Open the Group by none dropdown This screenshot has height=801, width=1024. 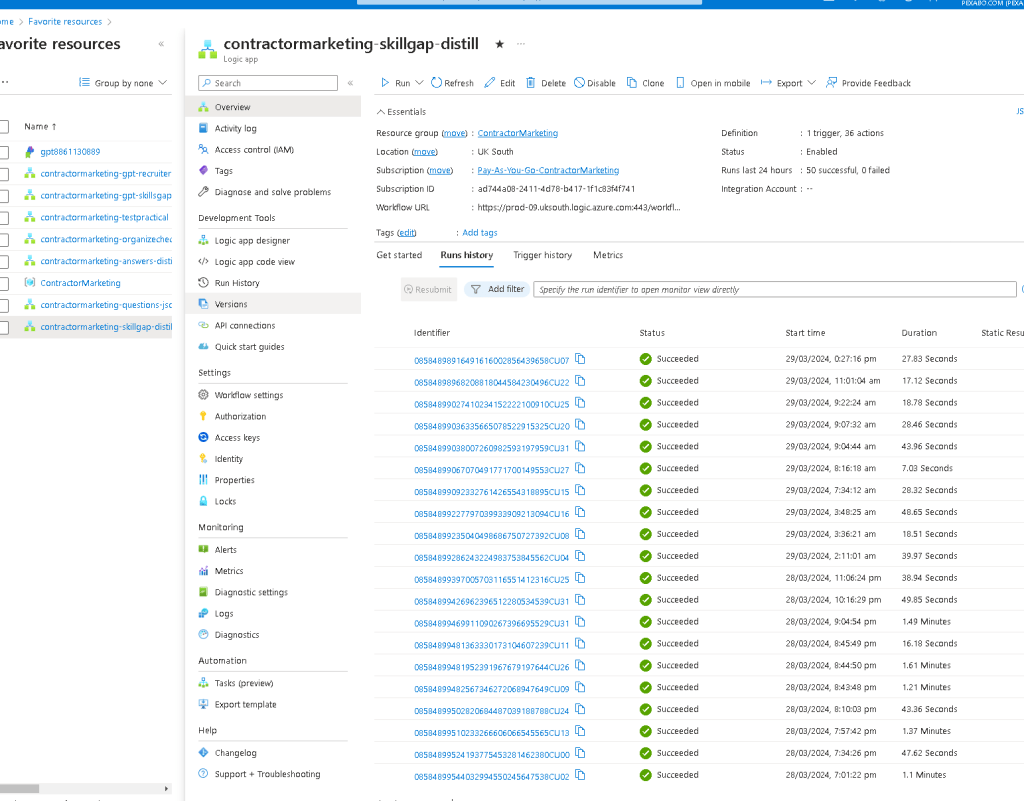[x=123, y=83]
